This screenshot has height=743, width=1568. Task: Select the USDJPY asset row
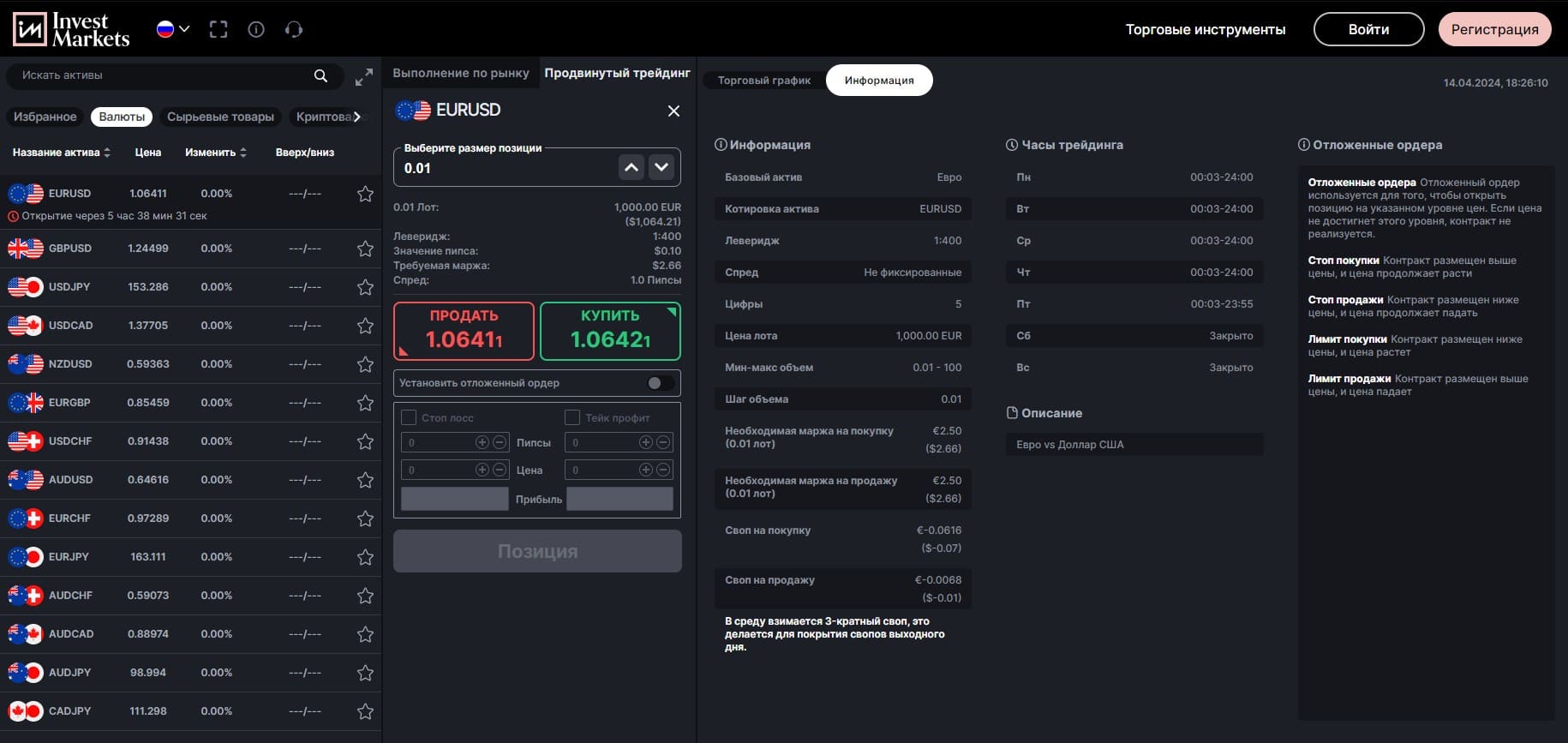pos(190,287)
